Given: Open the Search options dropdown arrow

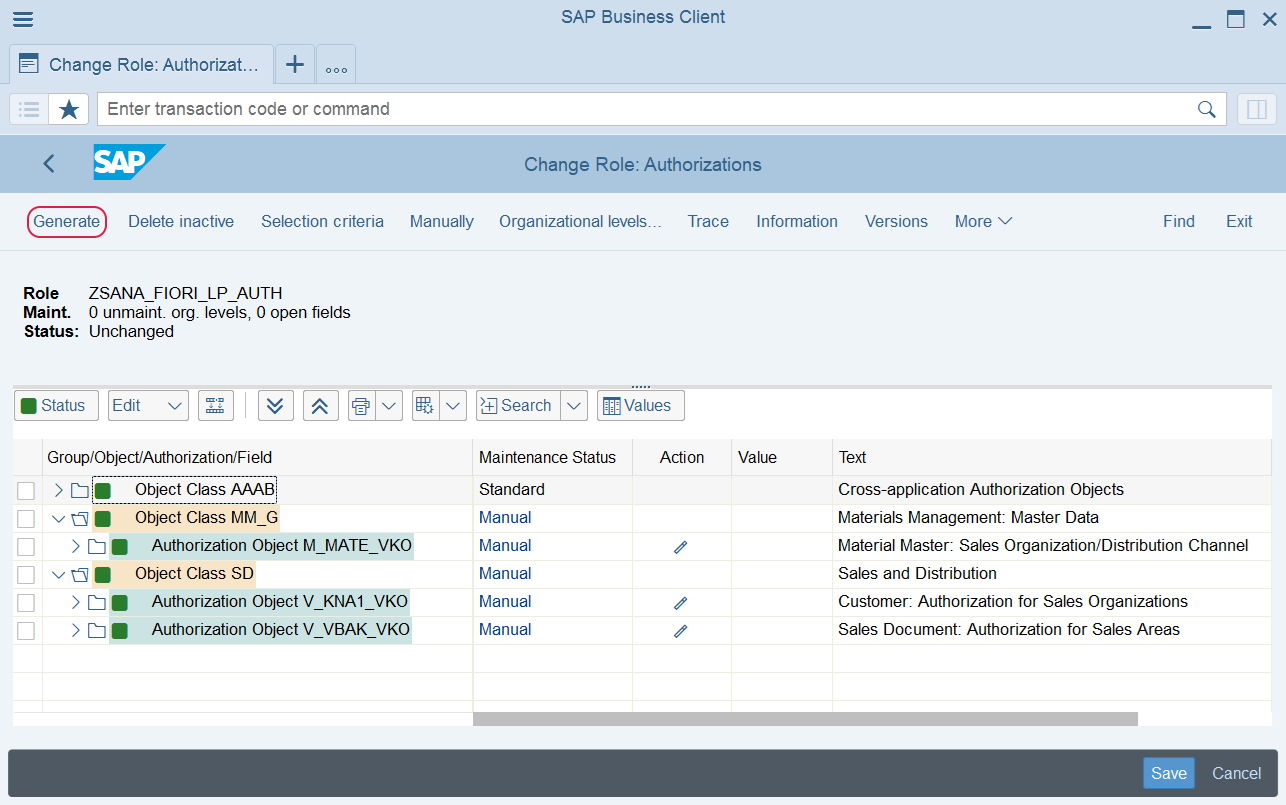Looking at the screenshot, I should [574, 405].
